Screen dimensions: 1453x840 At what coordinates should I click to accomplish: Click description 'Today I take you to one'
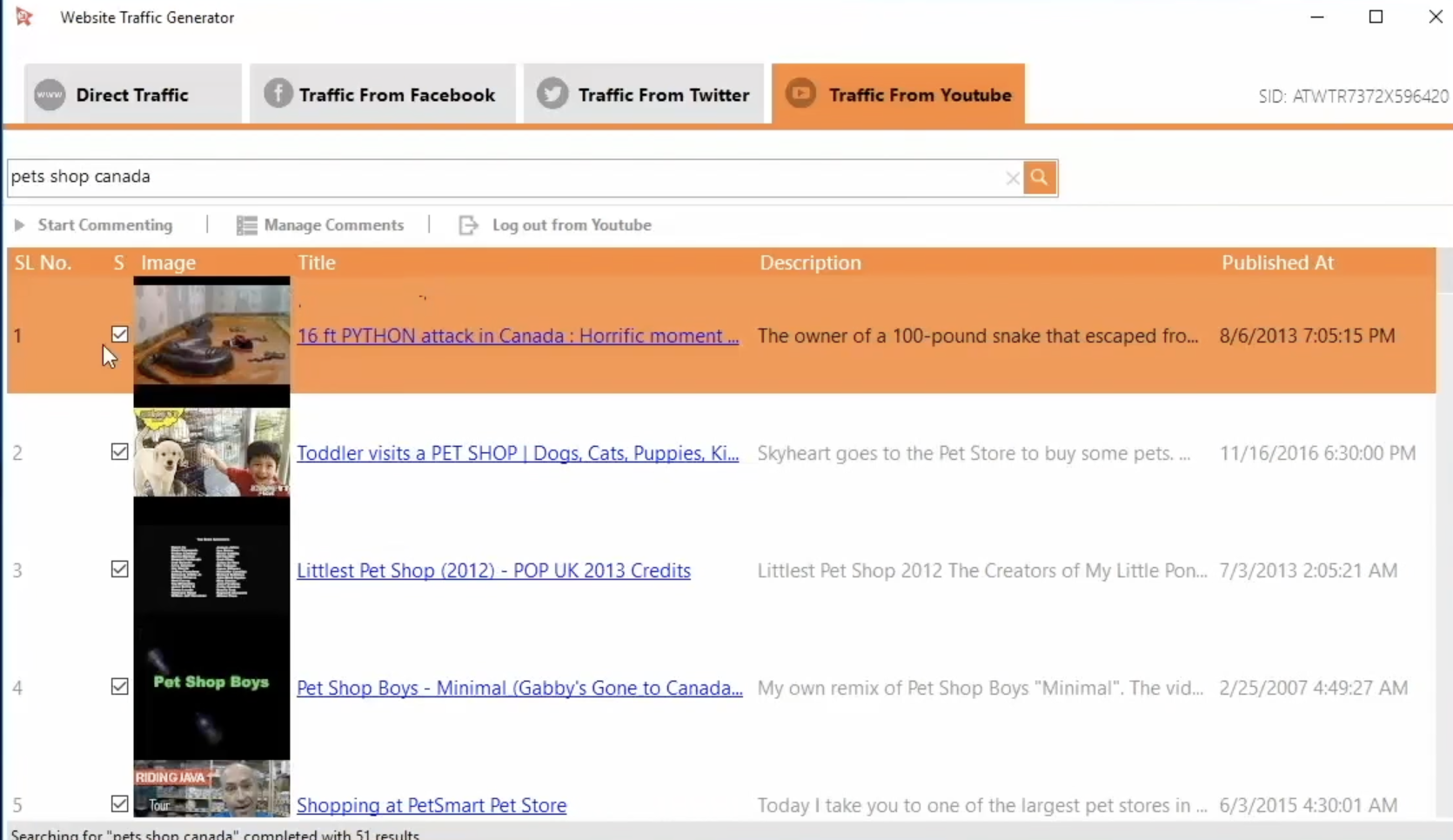(982, 805)
